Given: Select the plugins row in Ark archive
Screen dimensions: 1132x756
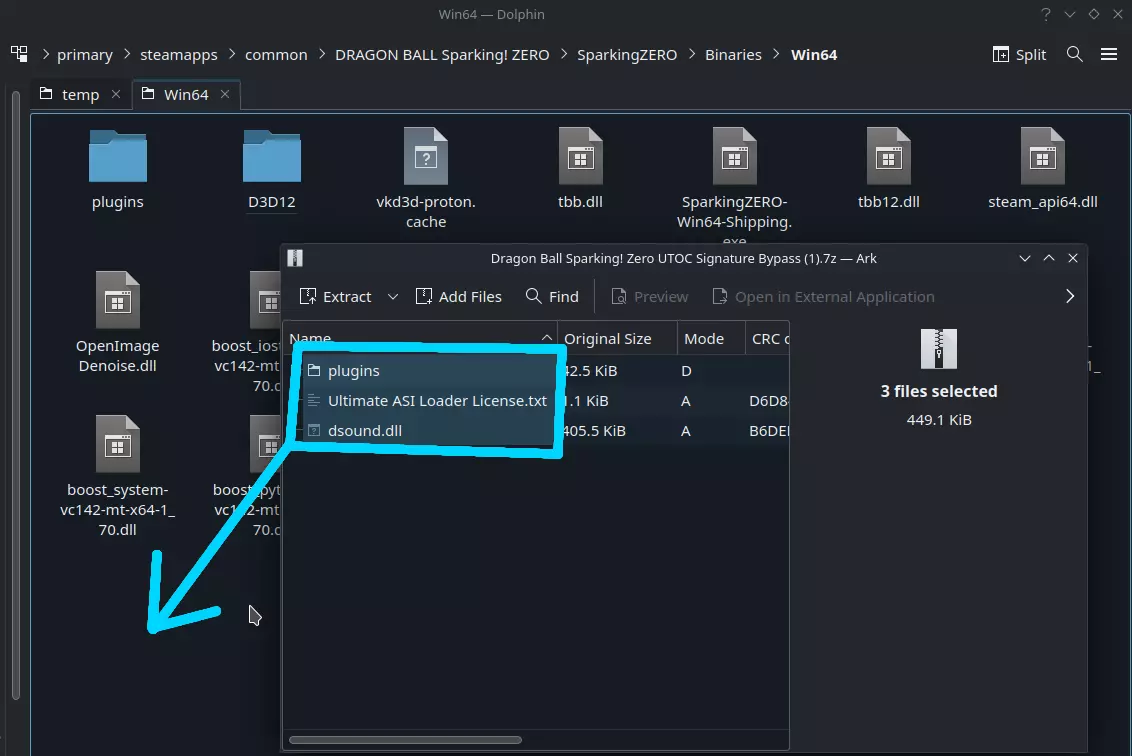Looking at the screenshot, I should 536,370.
